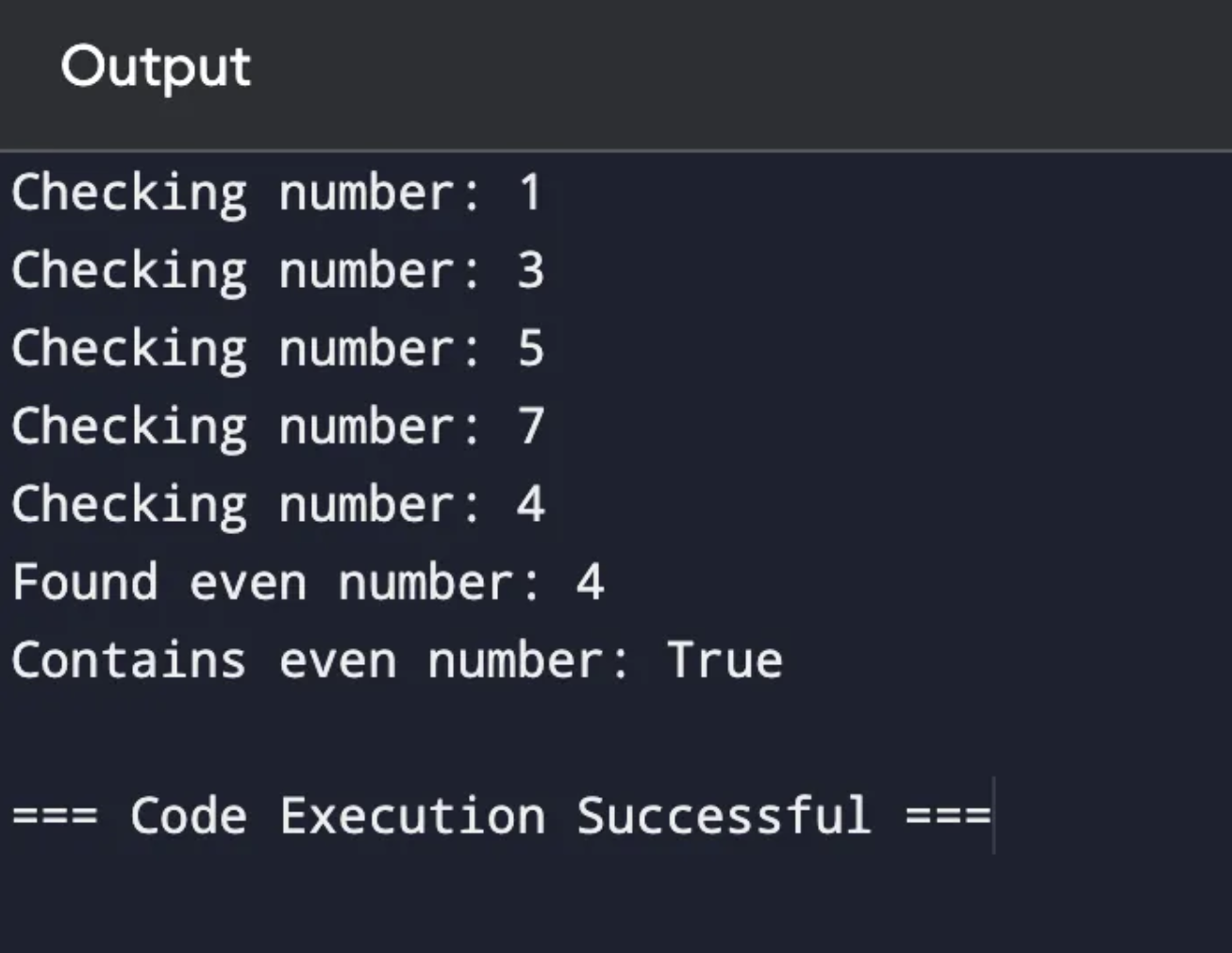This screenshot has height=953, width=1232.
Task: Click the word "number" in the Found line
Action: [426, 582]
